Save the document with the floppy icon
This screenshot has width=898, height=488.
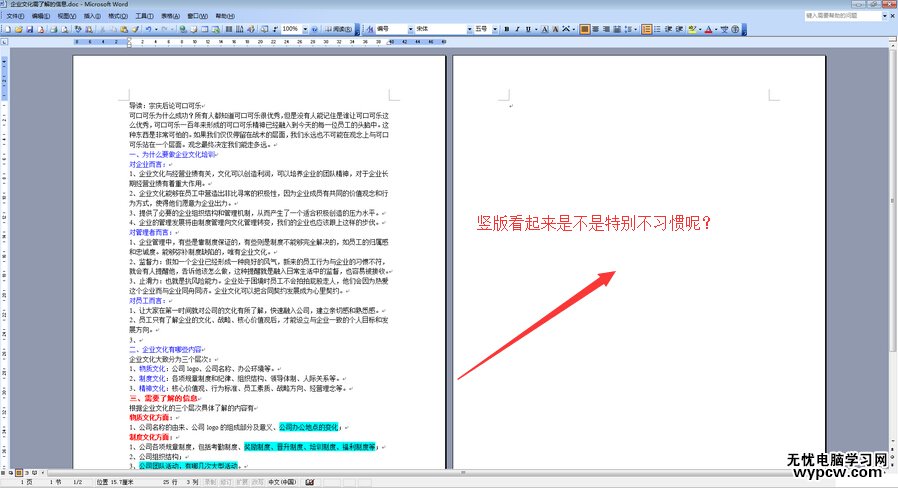pos(30,29)
